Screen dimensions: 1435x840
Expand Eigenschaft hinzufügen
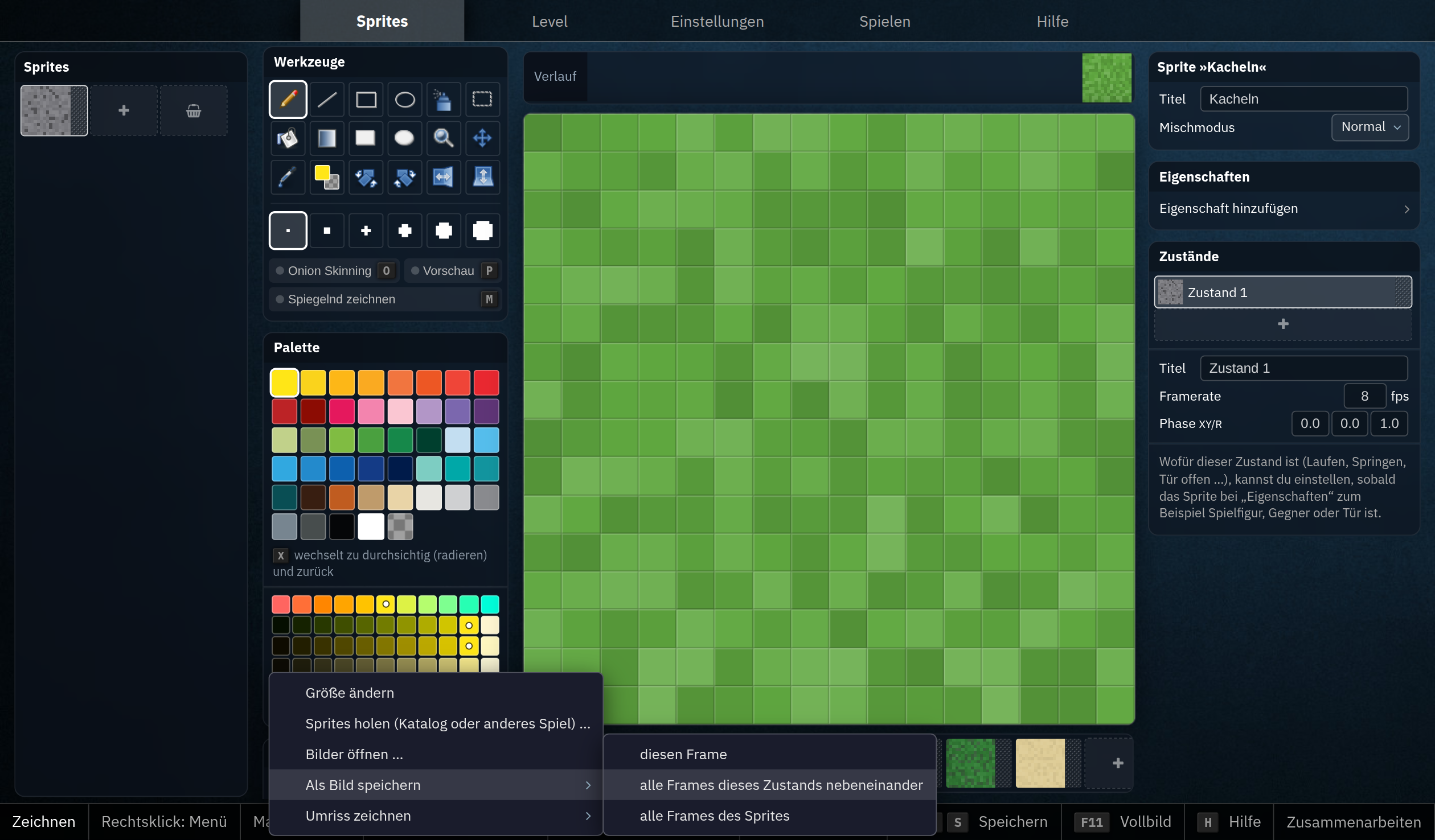pos(1284,209)
